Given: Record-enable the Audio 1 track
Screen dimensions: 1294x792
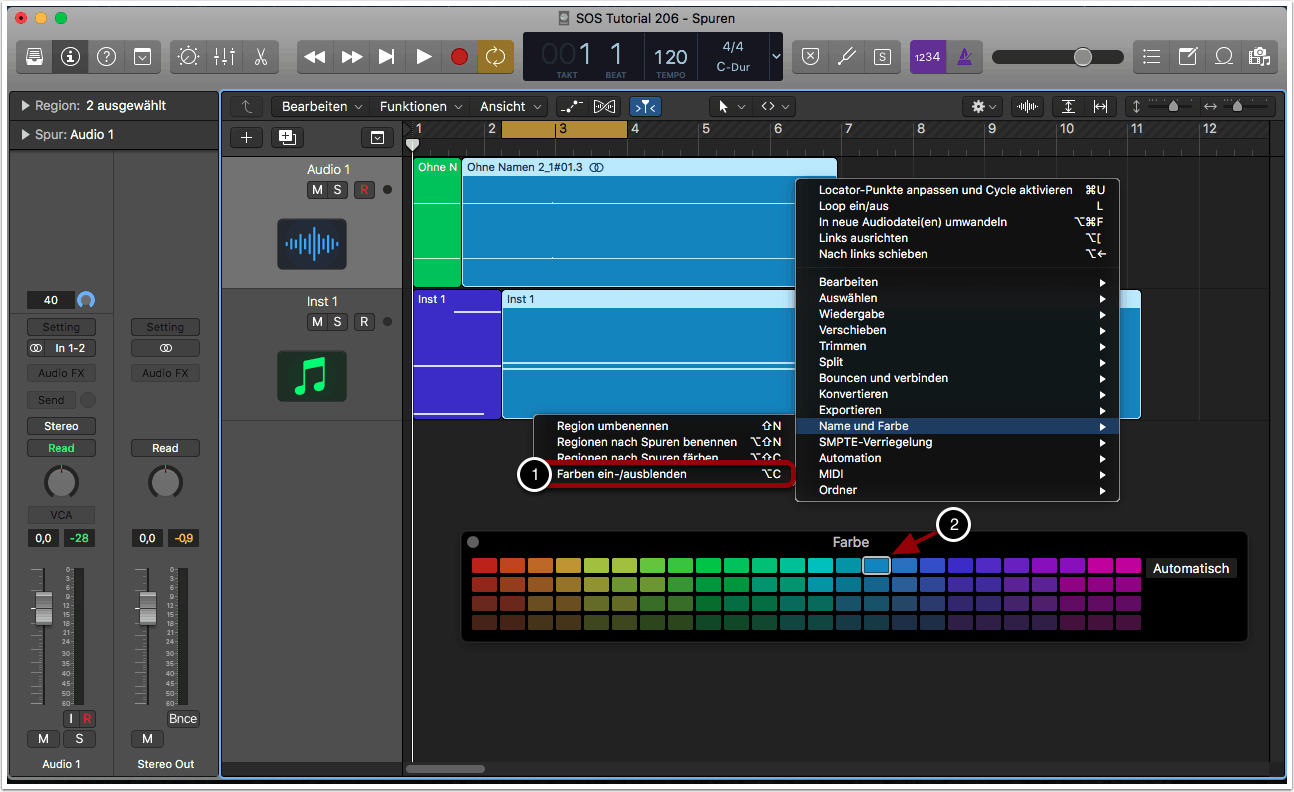Looking at the screenshot, I should pyautogui.click(x=364, y=190).
